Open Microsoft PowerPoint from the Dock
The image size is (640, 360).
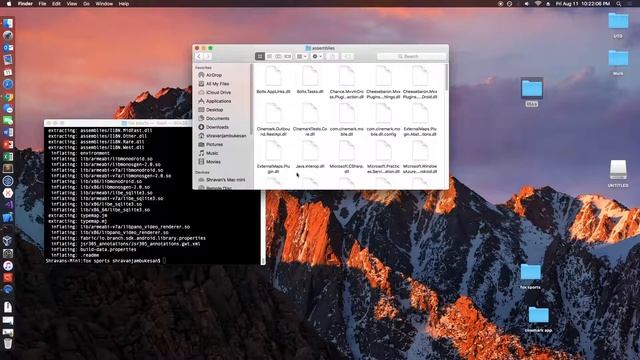pos(8,144)
